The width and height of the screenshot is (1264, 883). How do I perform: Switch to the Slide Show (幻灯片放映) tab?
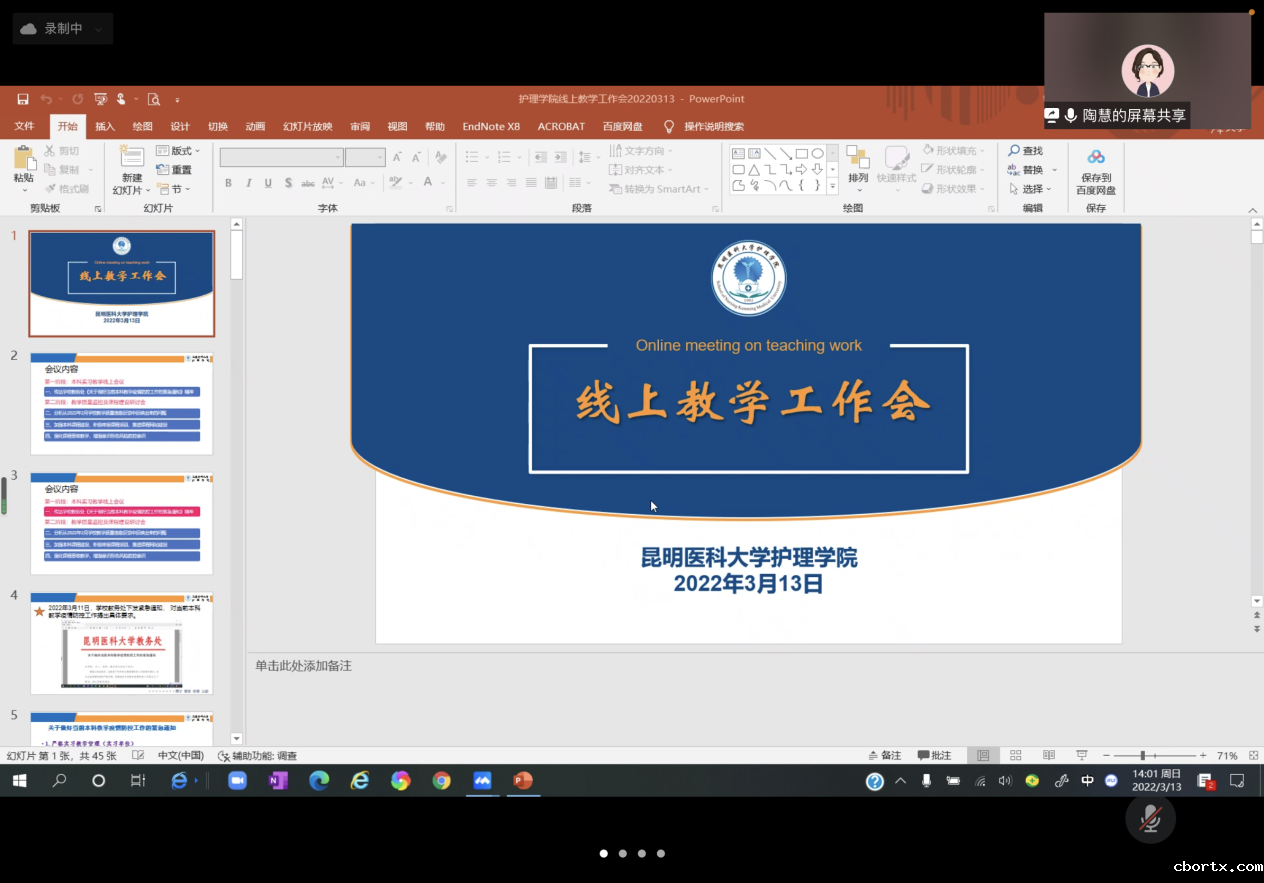point(307,127)
